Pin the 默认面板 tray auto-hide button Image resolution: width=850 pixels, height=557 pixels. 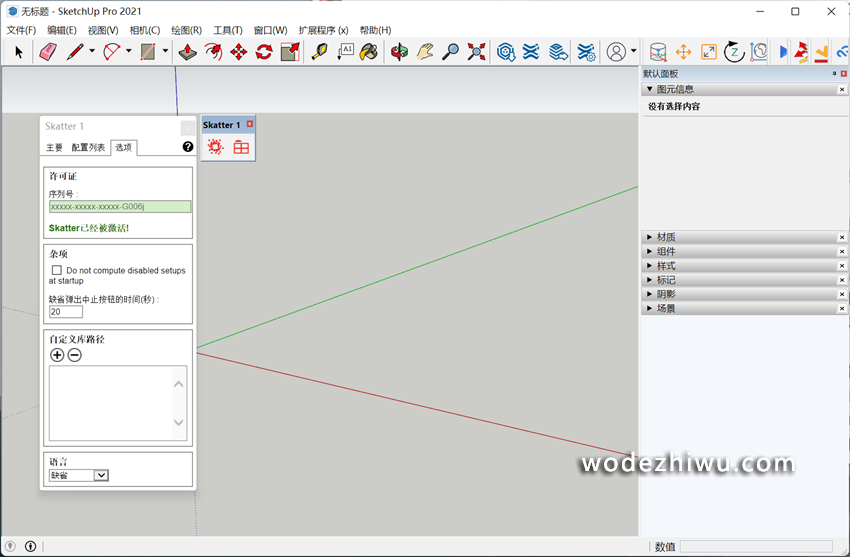pos(834,74)
